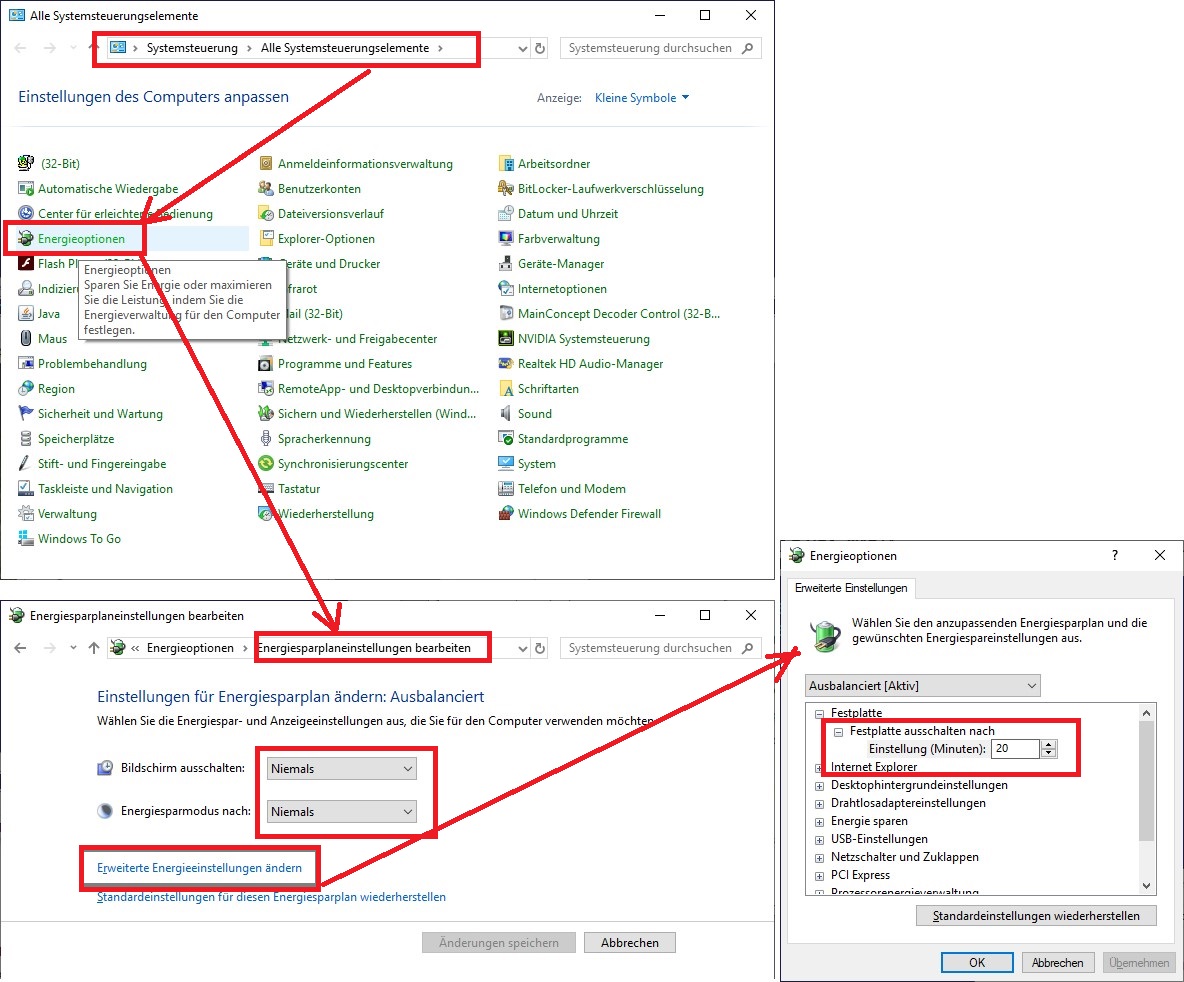This screenshot has width=1184, height=982.
Task: Decrease the Festplatte minutes with down arrow
Action: [x=1048, y=753]
